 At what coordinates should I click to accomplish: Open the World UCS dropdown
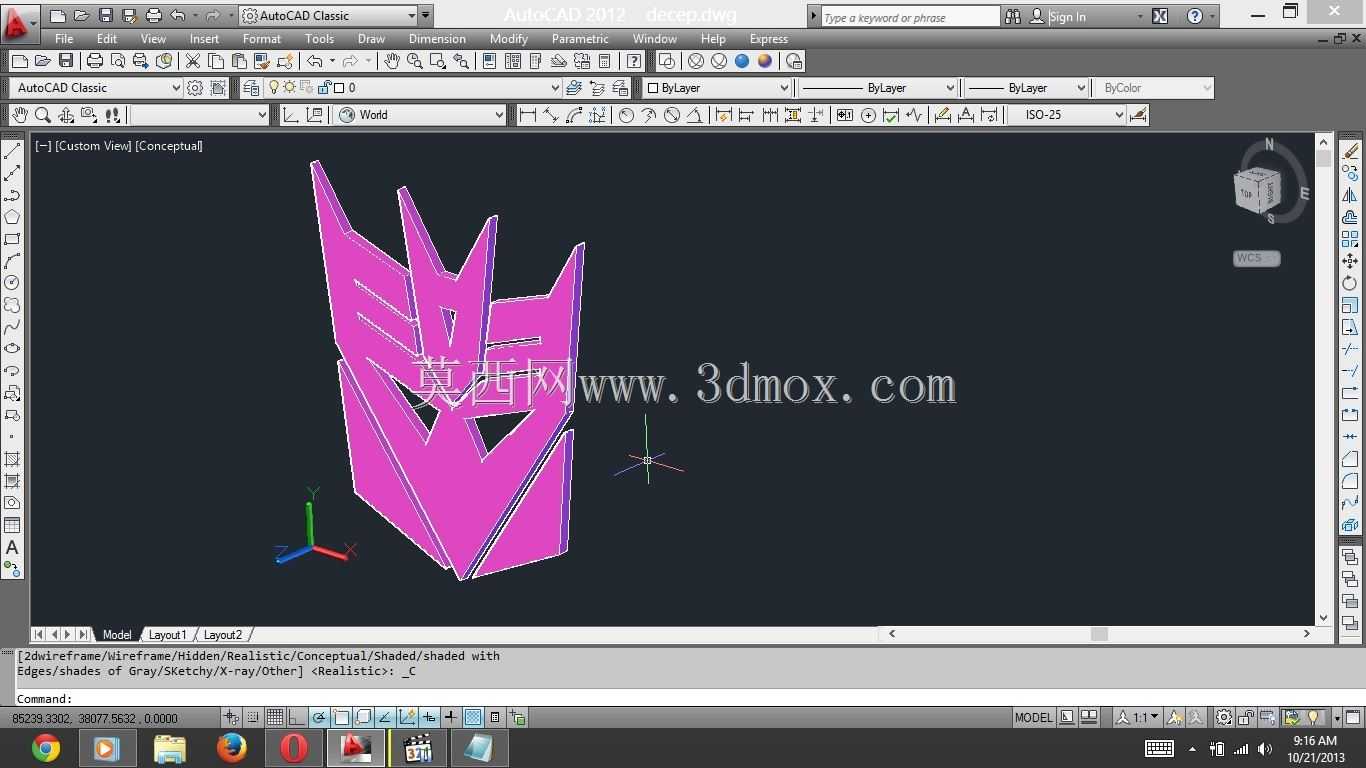tap(499, 115)
